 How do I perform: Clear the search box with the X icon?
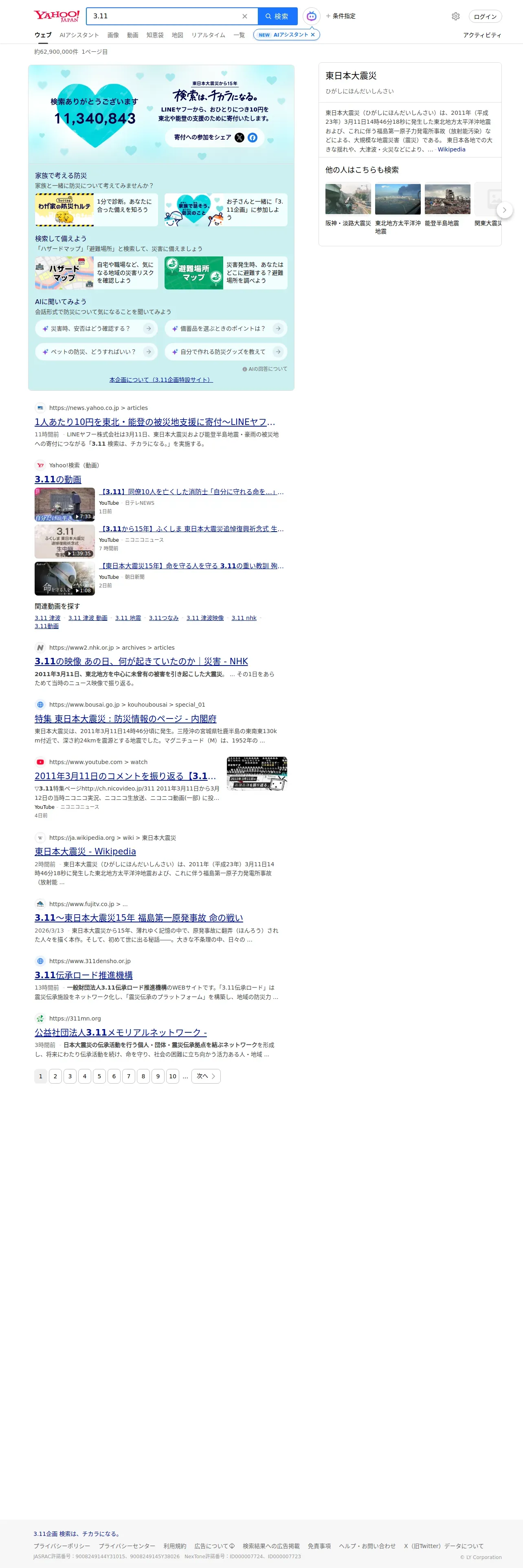tap(245, 16)
